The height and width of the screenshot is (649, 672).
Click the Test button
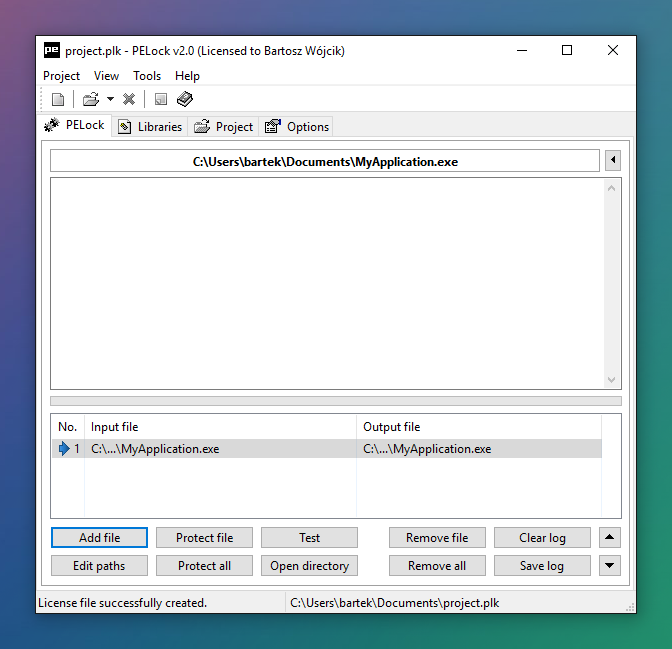(x=309, y=538)
